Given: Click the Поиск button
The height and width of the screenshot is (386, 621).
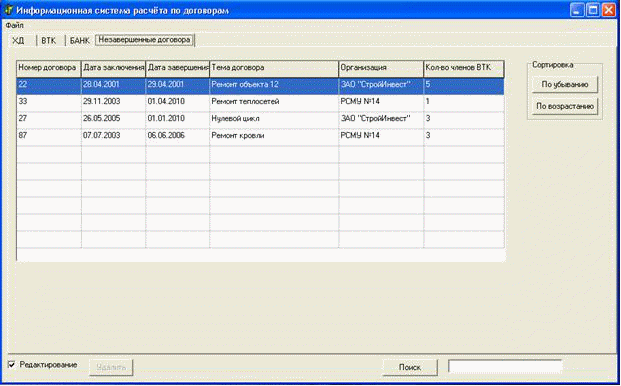Looking at the screenshot, I should 410,367.
